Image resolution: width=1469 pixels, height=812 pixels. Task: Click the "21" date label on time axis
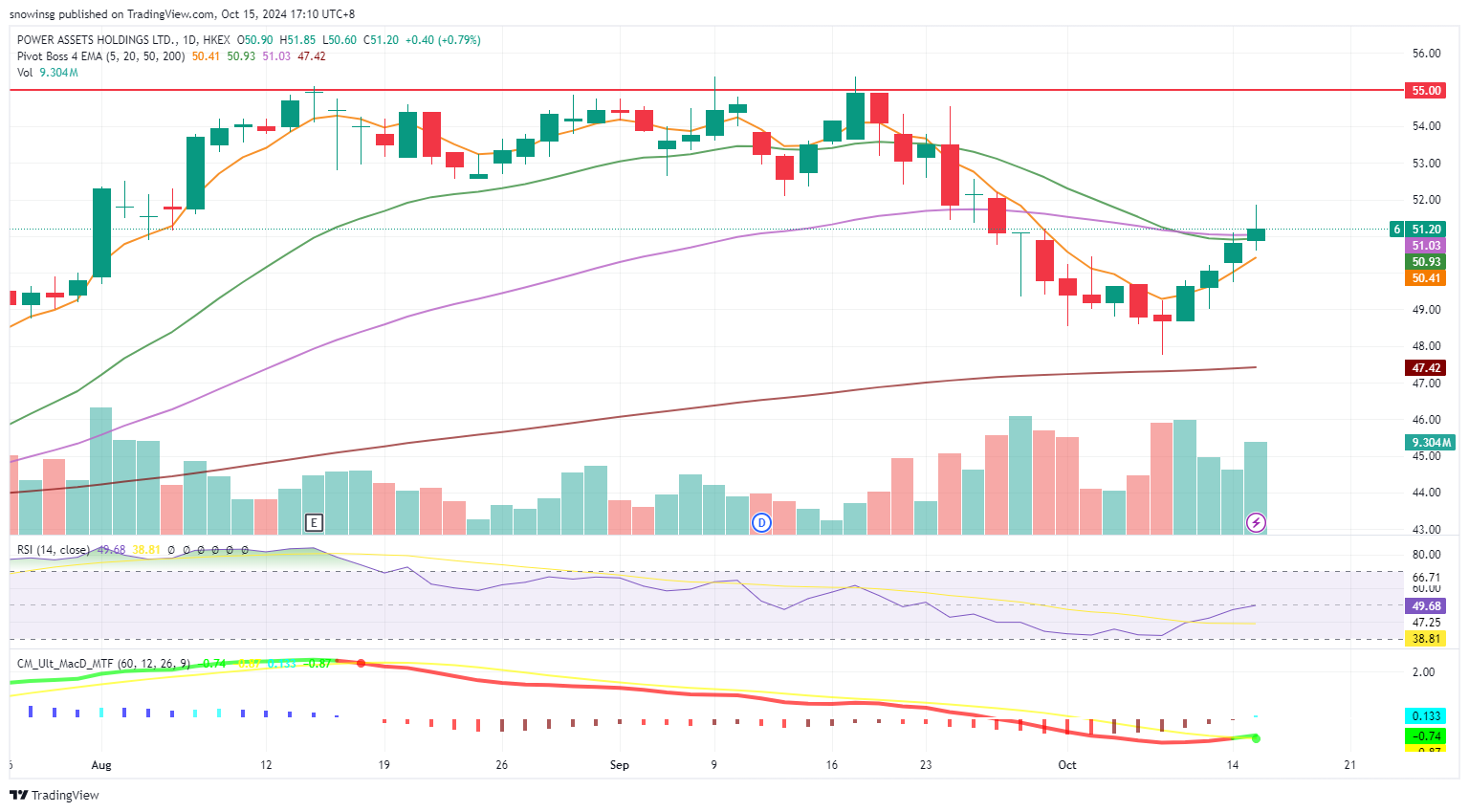[x=1350, y=765]
